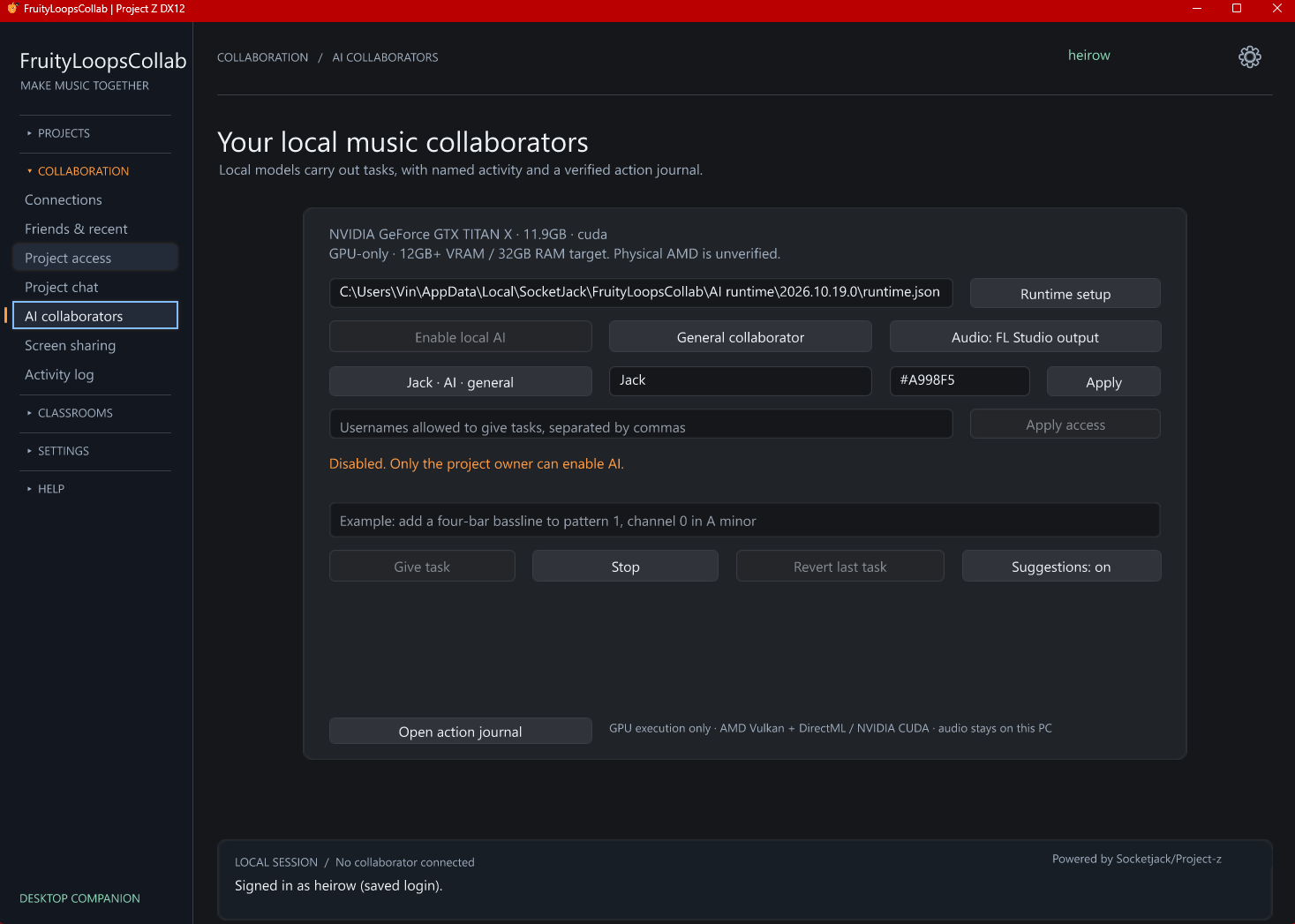Select AI collaborators sidebar item
The width and height of the screenshot is (1295, 924).
95,316
